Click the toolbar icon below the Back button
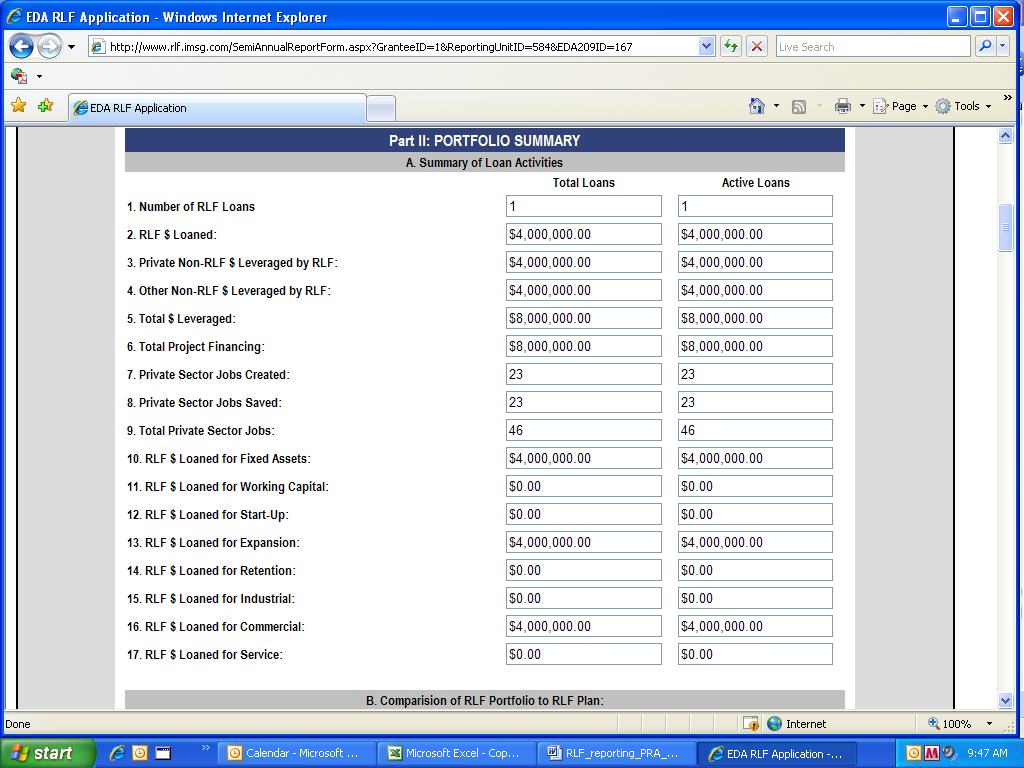Viewport: 1024px width, 768px height. (x=19, y=76)
